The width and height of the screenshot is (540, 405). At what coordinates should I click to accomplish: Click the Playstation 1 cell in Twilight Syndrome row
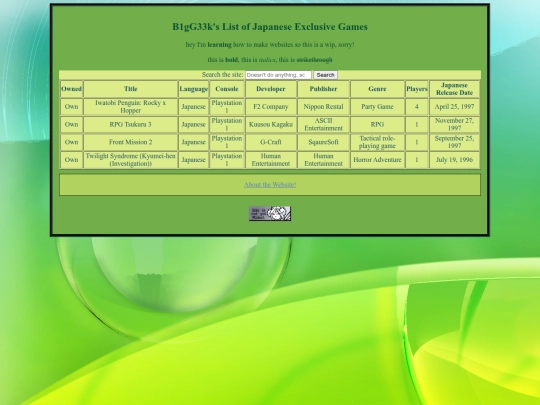coord(227,160)
